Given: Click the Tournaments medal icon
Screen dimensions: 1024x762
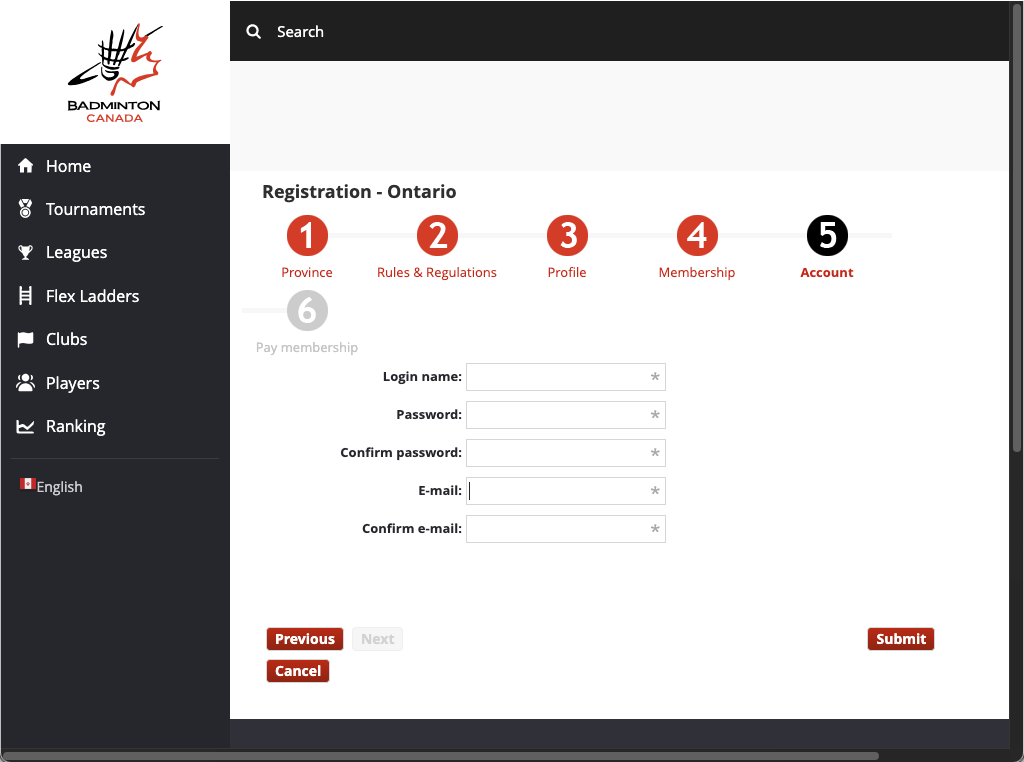Looking at the screenshot, I should tap(25, 209).
